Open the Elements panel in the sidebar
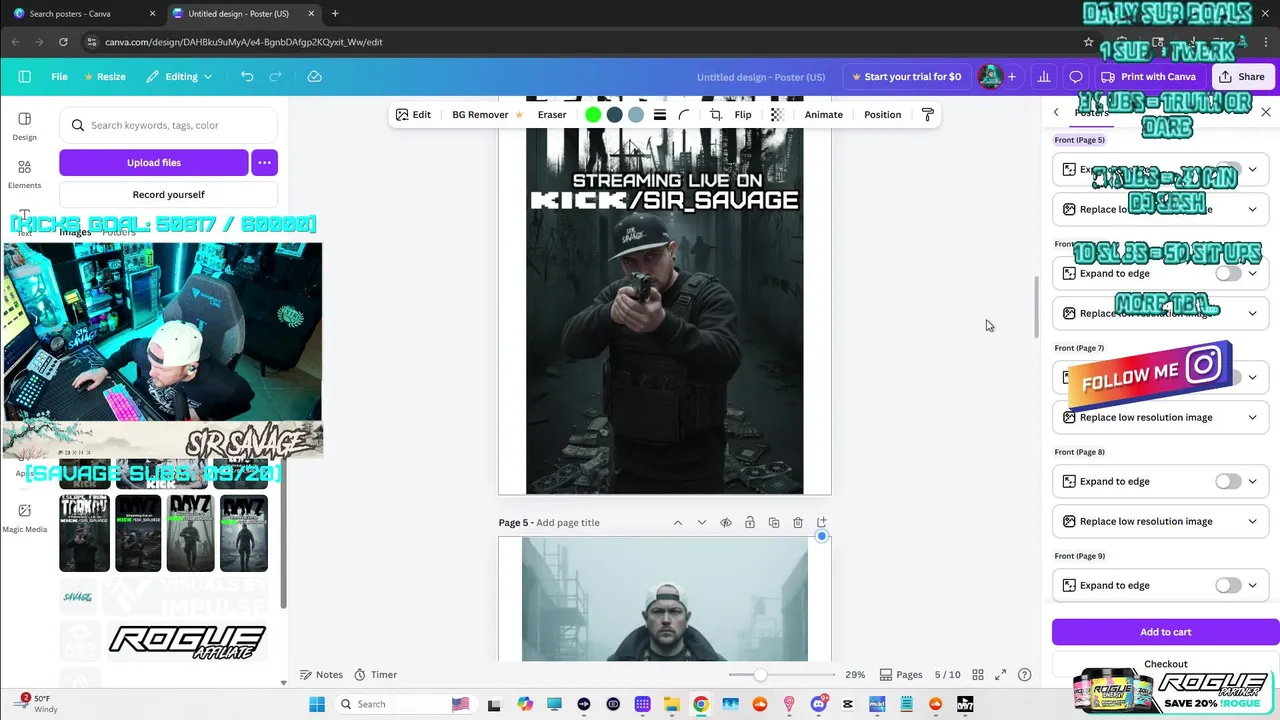1280x720 pixels. point(25,174)
